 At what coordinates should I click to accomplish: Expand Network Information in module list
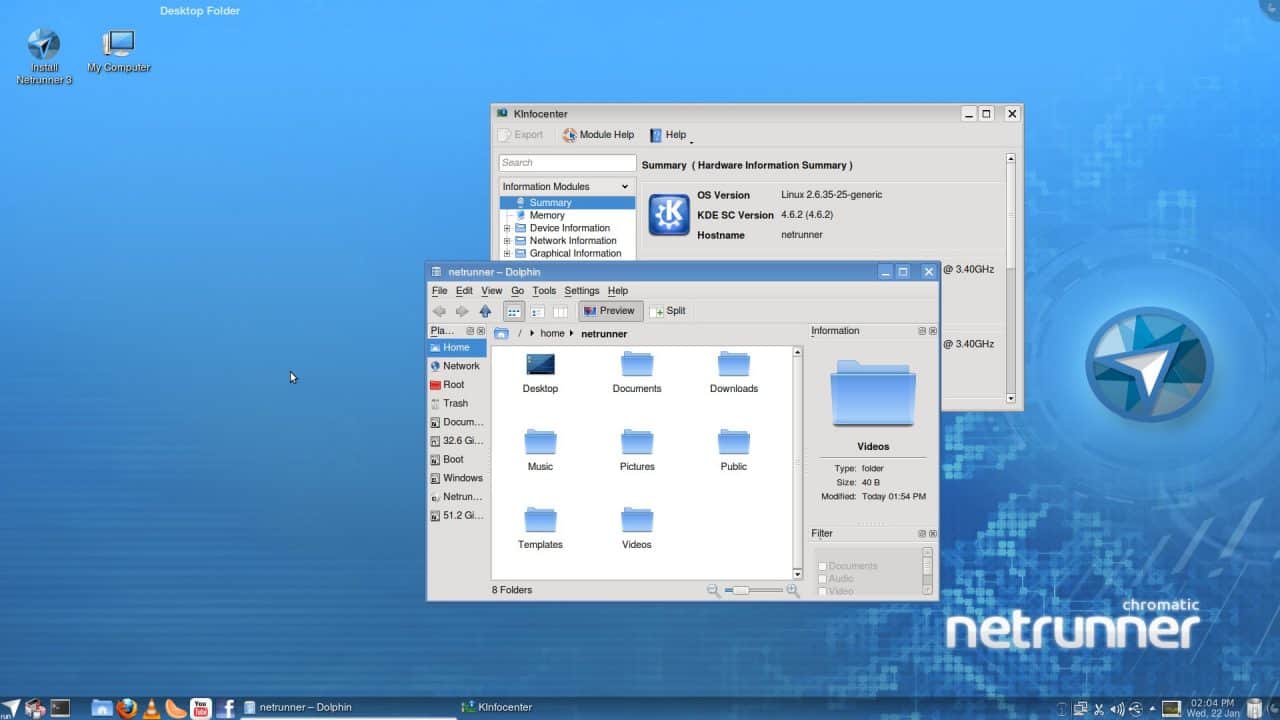509,240
